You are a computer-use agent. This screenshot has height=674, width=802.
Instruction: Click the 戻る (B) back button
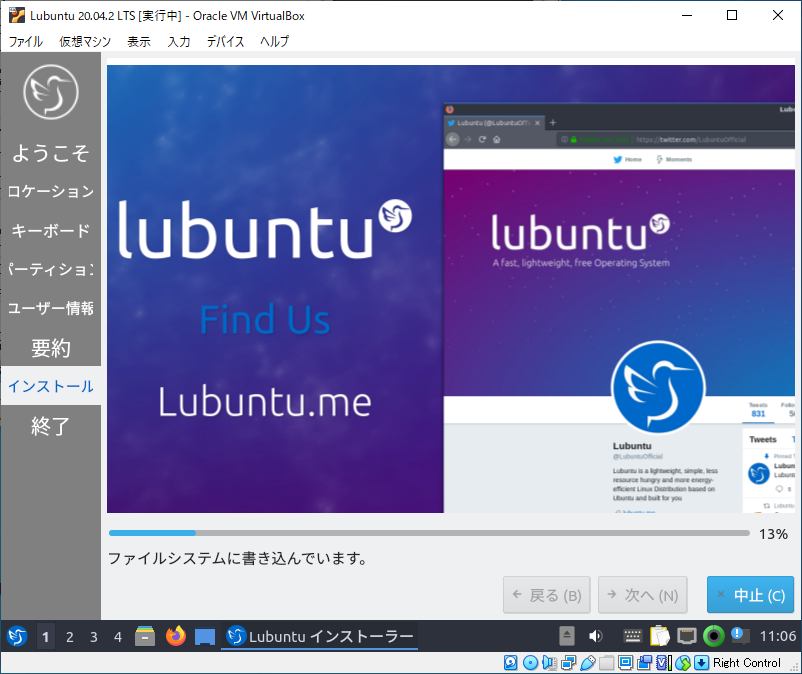[547, 595]
